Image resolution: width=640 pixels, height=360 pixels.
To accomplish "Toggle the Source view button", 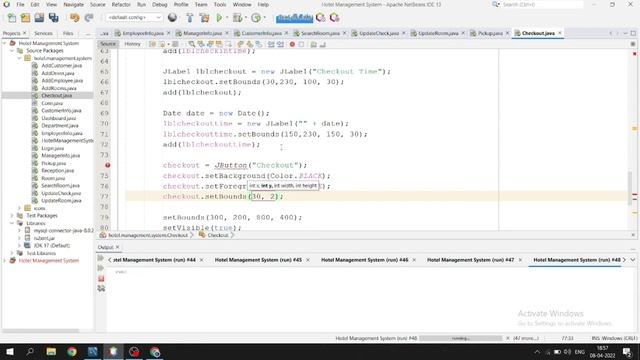I will (108, 44).
